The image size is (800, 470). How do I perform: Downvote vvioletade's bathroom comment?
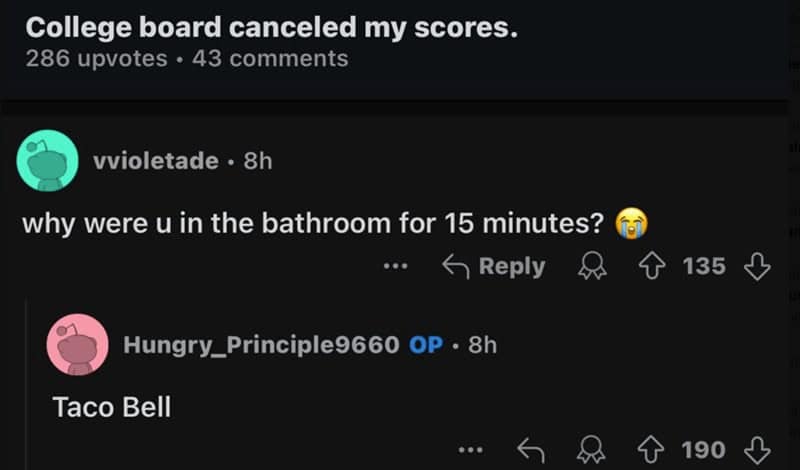tap(758, 267)
